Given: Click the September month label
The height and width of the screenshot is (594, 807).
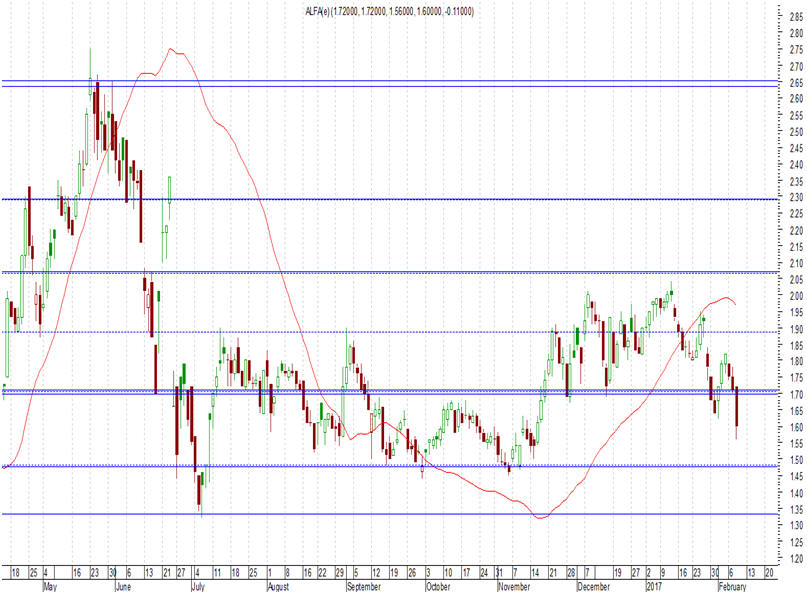Looking at the screenshot, I should click(364, 587).
